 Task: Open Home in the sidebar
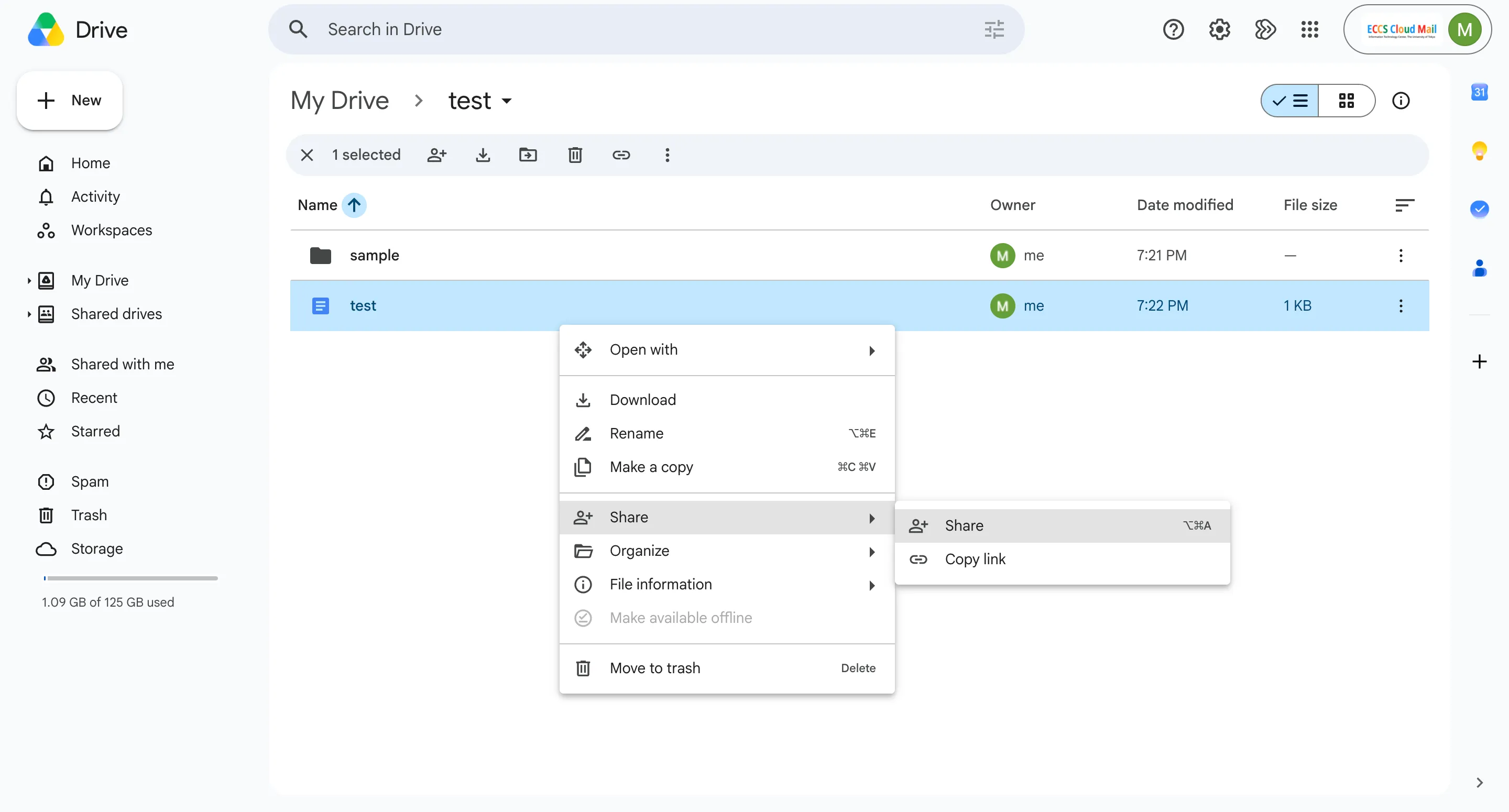(x=90, y=163)
